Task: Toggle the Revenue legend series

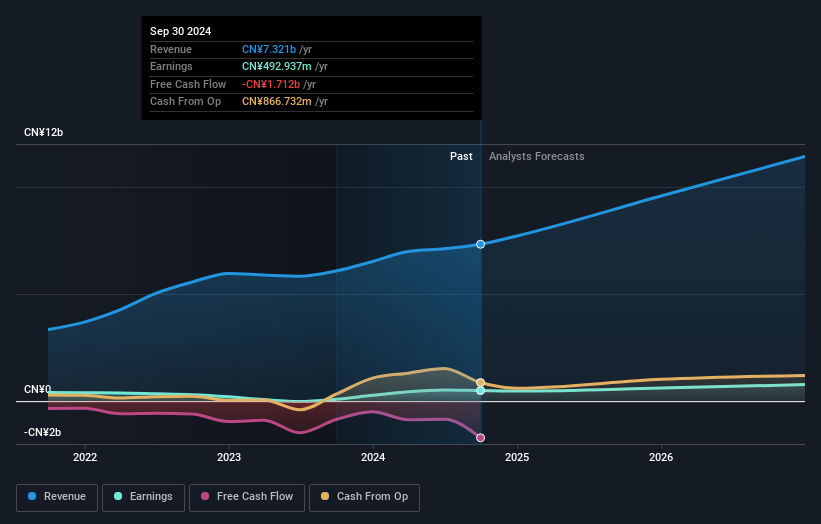Action: pyautogui.click(x=57, y=497)
